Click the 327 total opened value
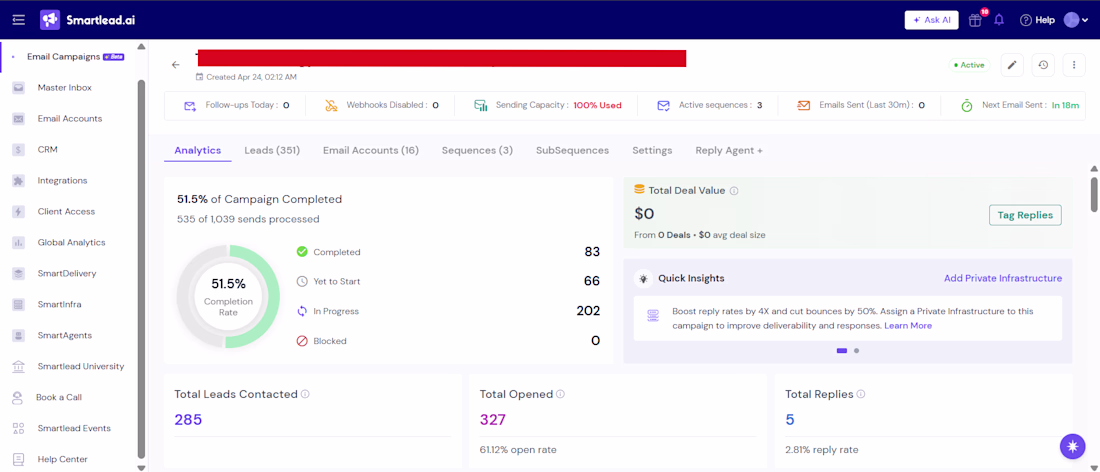 tap(493, 420)
